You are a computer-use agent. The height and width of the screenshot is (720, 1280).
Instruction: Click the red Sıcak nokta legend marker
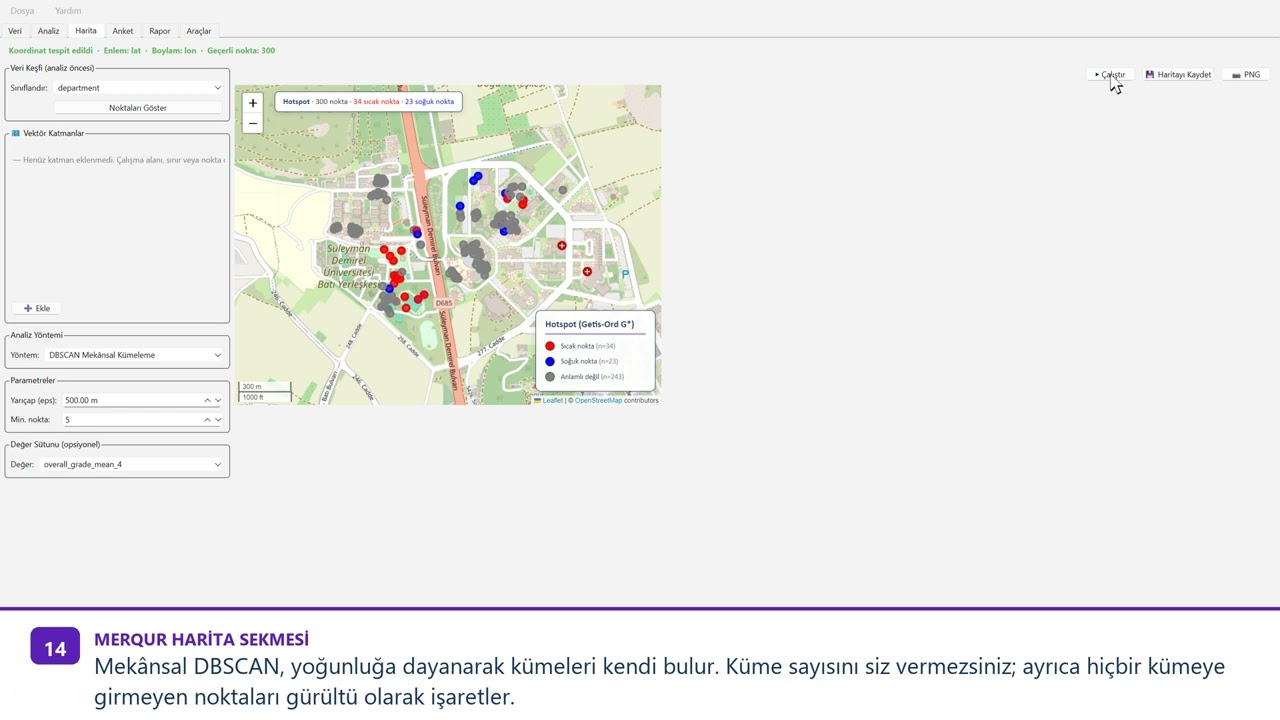point(550,346)
